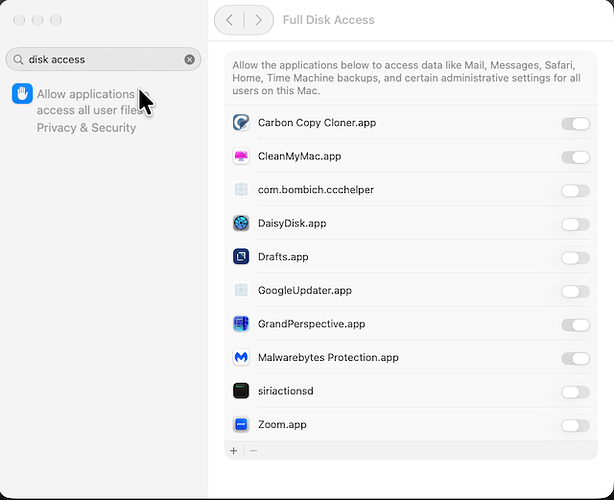Select the 'Carbon Copy Cloner.app' row text

click(x=317, y=123)
